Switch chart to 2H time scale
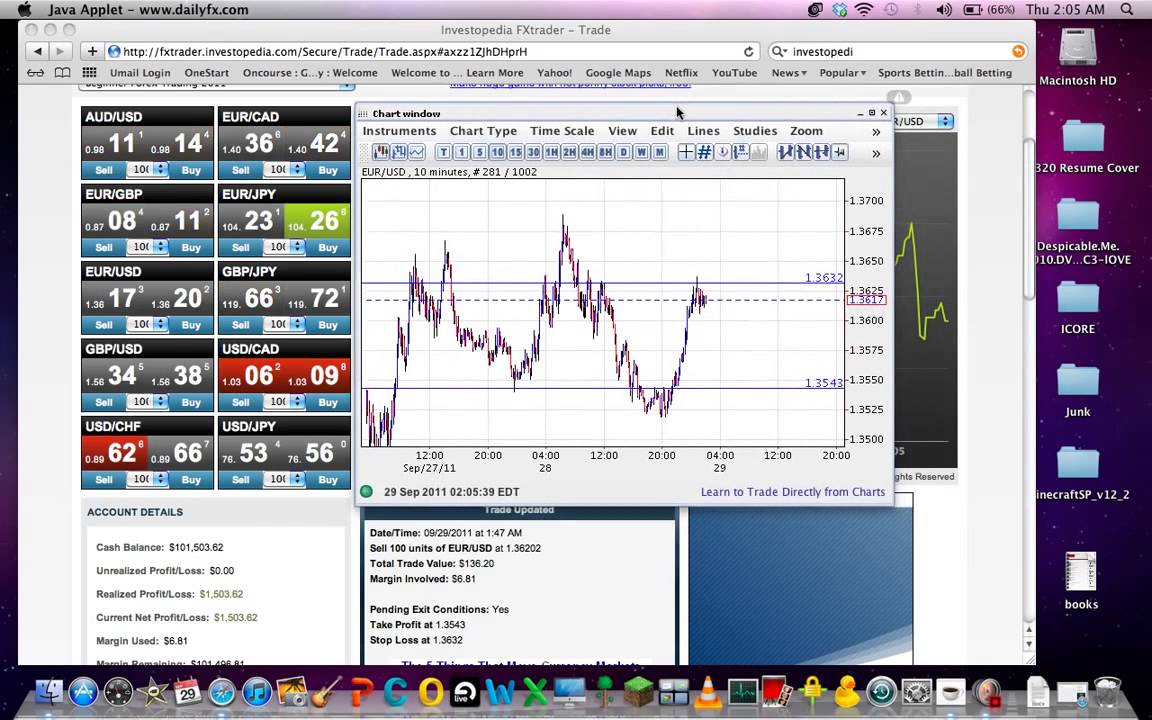 (569, 152)
